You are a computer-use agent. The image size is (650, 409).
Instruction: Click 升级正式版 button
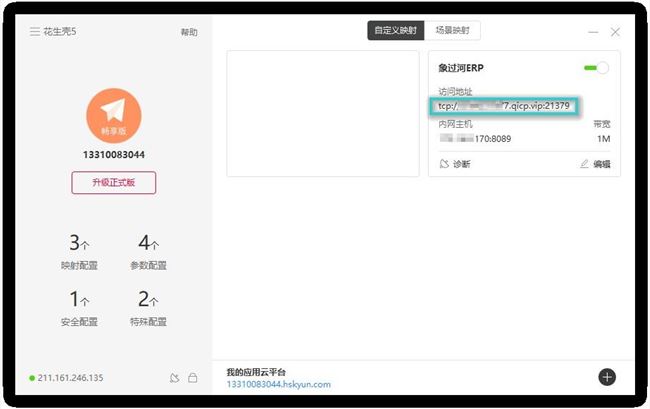click(114, 182)
